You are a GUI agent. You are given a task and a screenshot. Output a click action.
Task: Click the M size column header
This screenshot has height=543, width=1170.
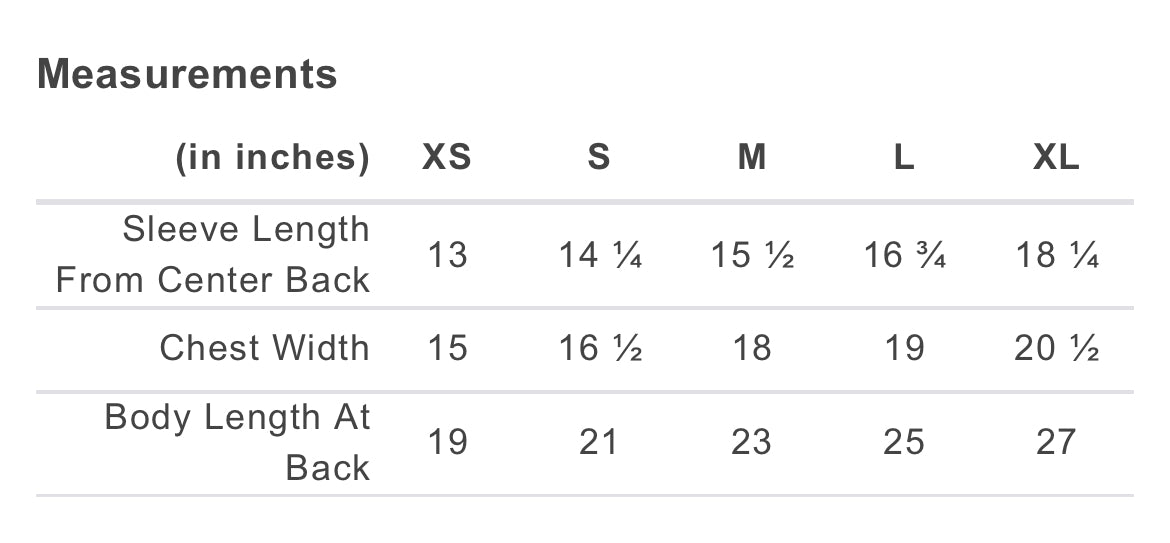point(751,157)
